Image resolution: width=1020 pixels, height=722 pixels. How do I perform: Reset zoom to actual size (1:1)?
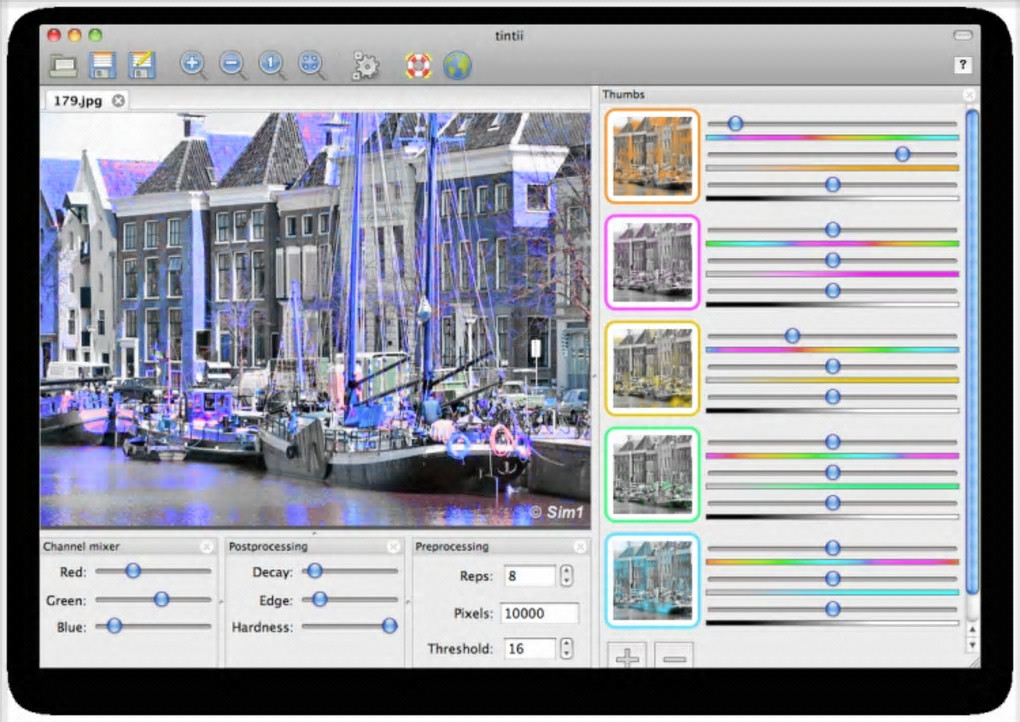(x=271, y=65)
